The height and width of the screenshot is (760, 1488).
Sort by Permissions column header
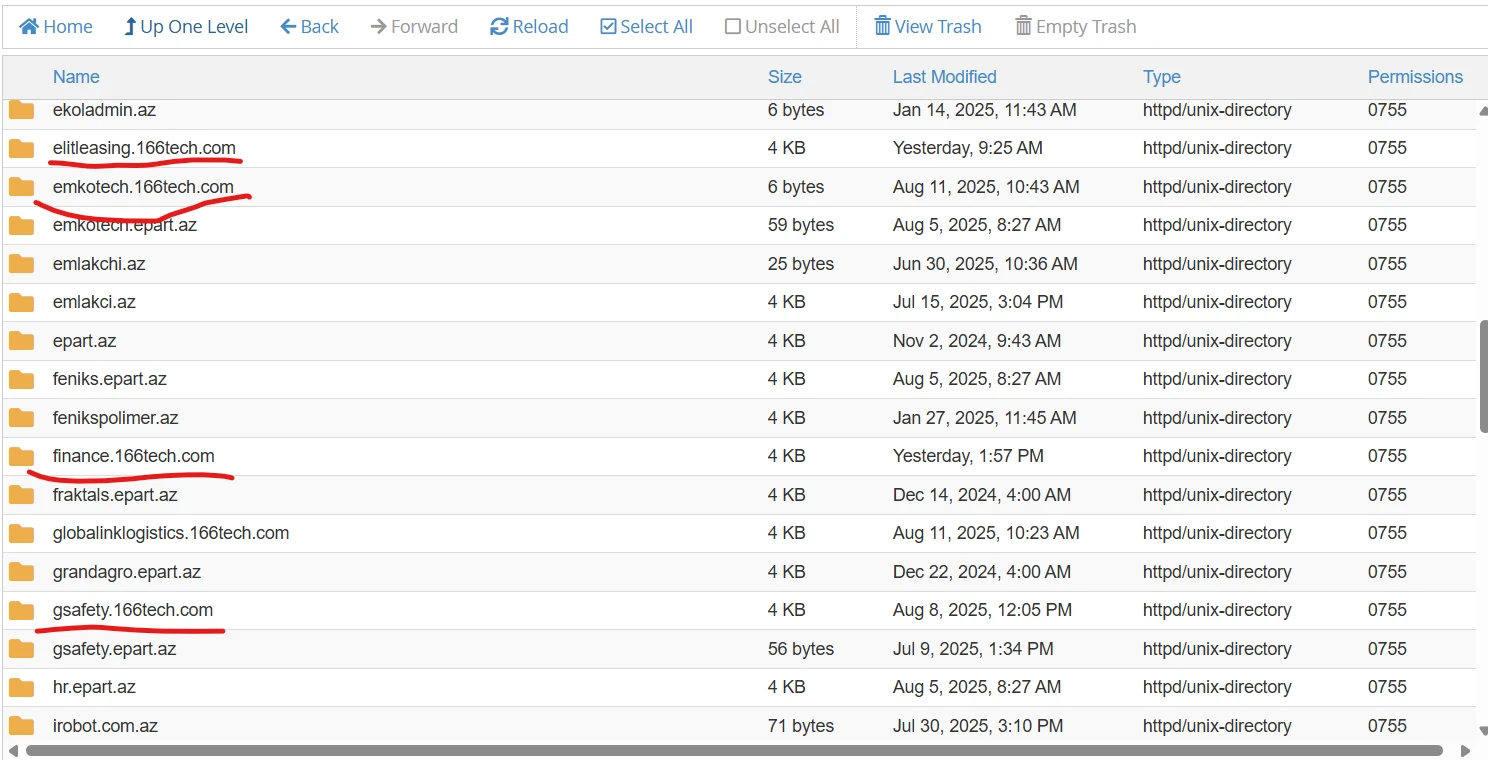point(1414,77)
